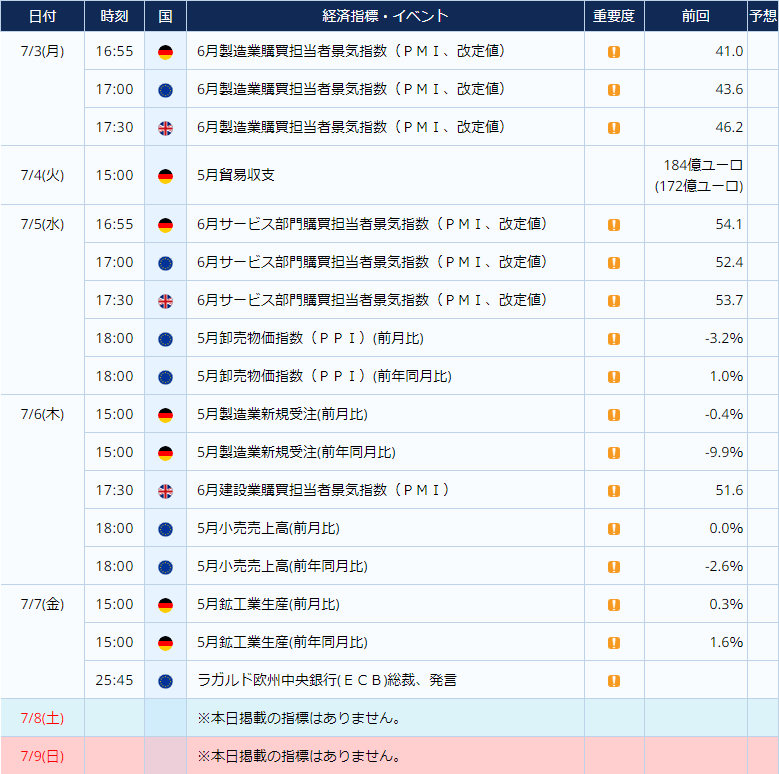Click the importance icon in the -9.9% row

point(614,453)
